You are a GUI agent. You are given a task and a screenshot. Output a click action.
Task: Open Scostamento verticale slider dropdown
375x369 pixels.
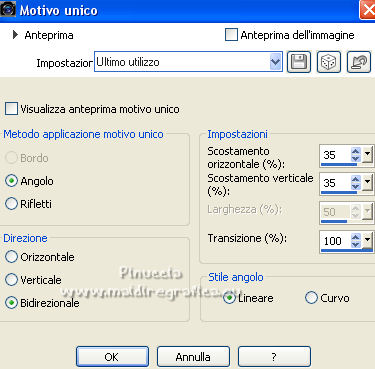367,183
